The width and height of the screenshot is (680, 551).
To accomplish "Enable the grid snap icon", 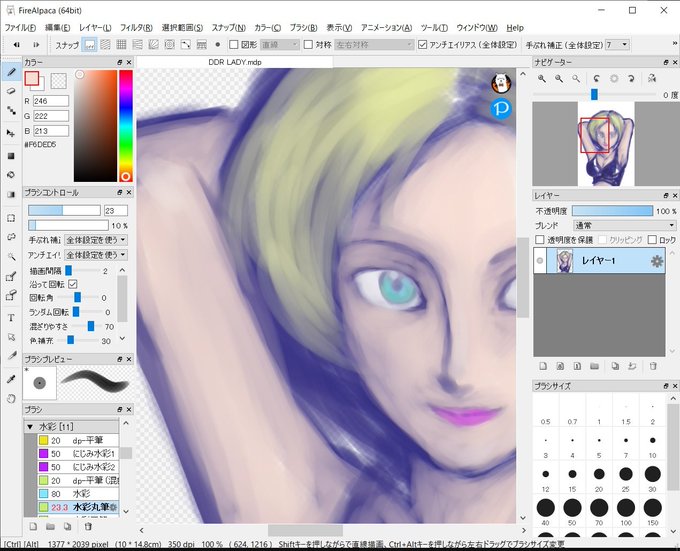I will pos(121,45).
